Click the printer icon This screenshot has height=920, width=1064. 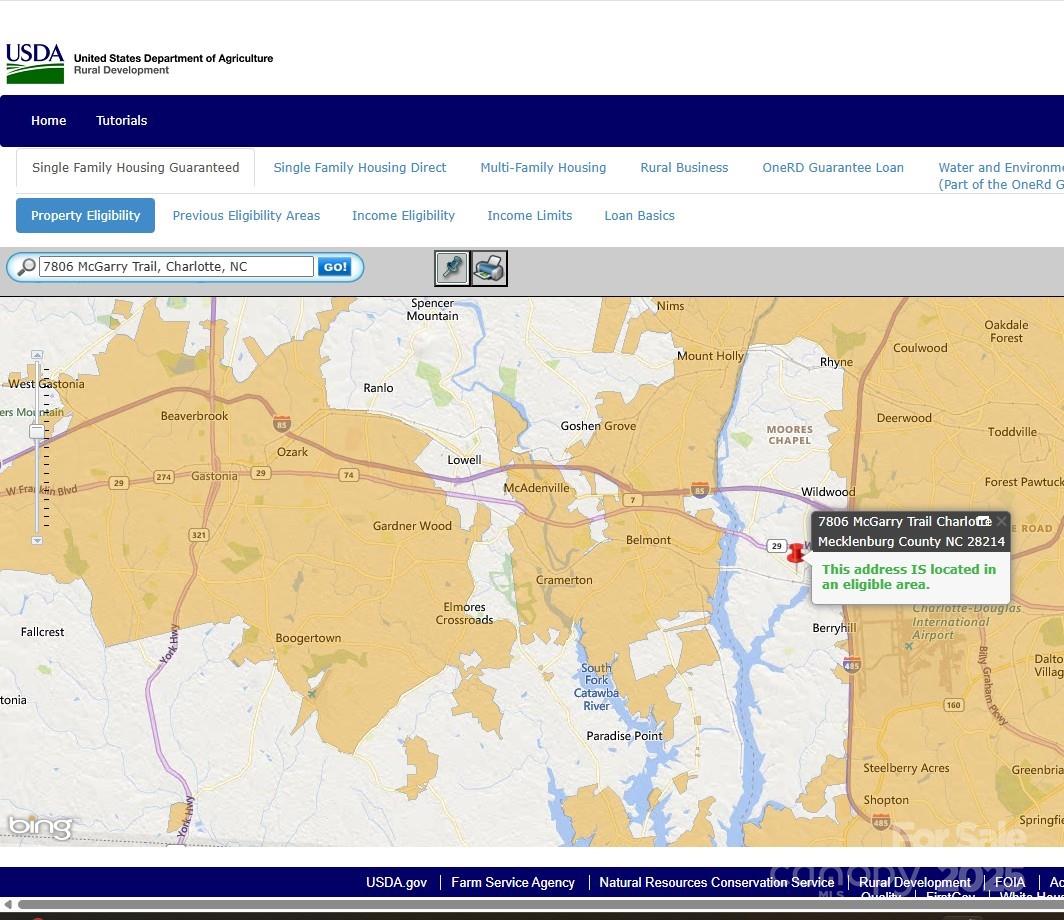tap(489, 268)
